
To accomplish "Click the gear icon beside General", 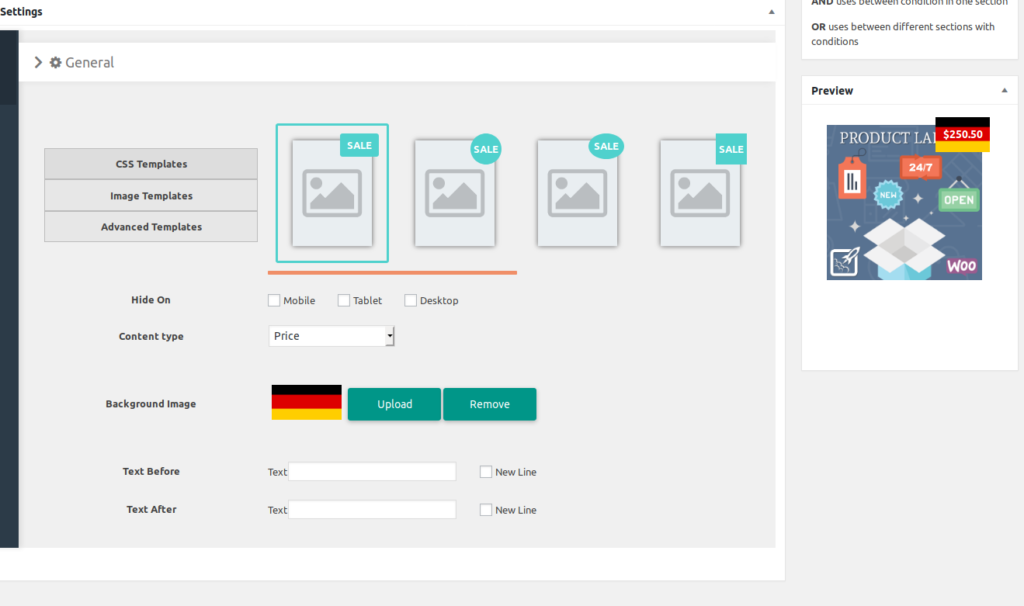I will pos(56,62).
